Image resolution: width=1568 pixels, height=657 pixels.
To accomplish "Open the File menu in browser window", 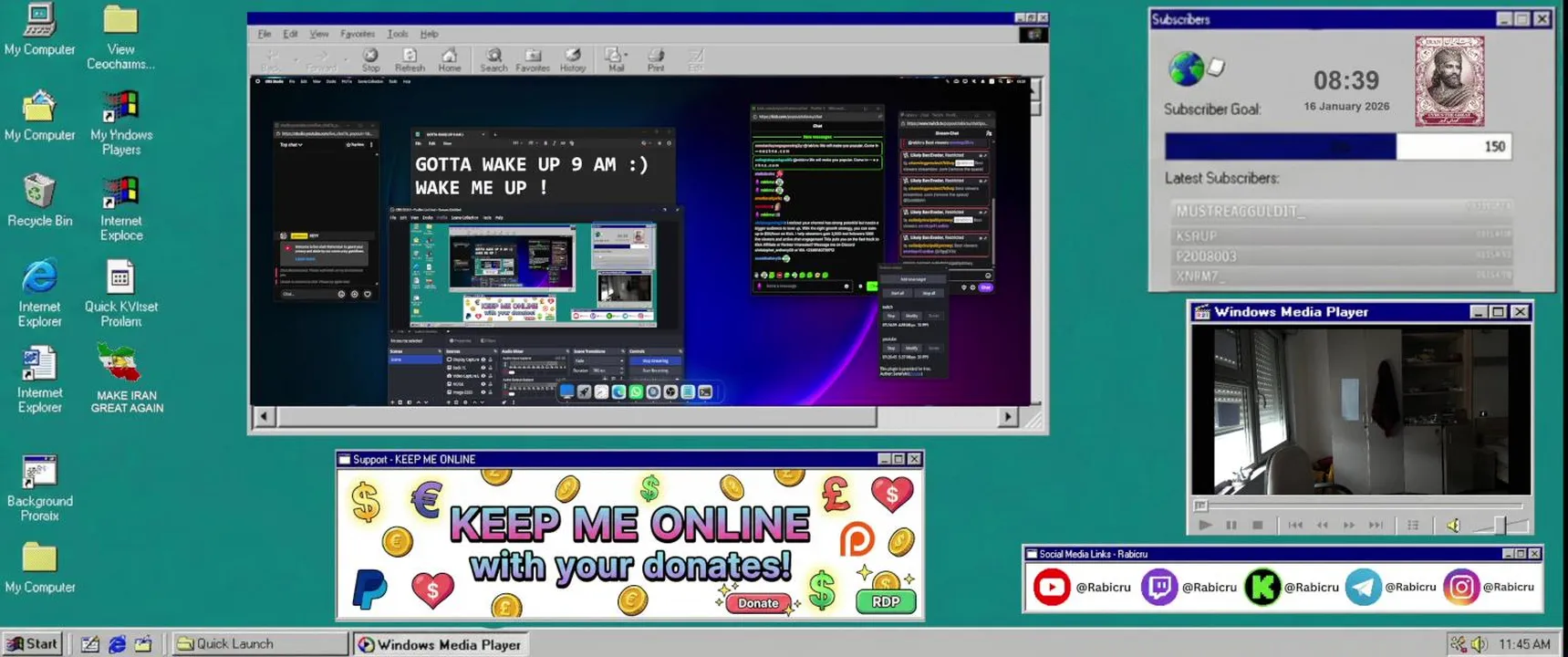I will point(265,34).
